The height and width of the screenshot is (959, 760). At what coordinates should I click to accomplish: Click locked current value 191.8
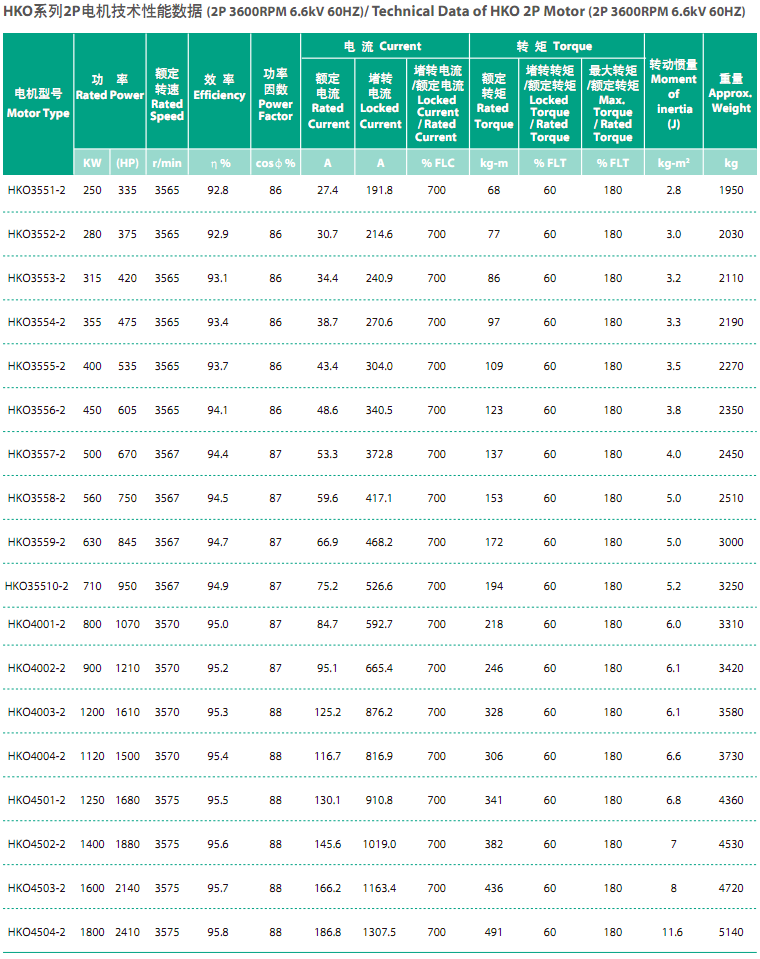click(380, 190)
